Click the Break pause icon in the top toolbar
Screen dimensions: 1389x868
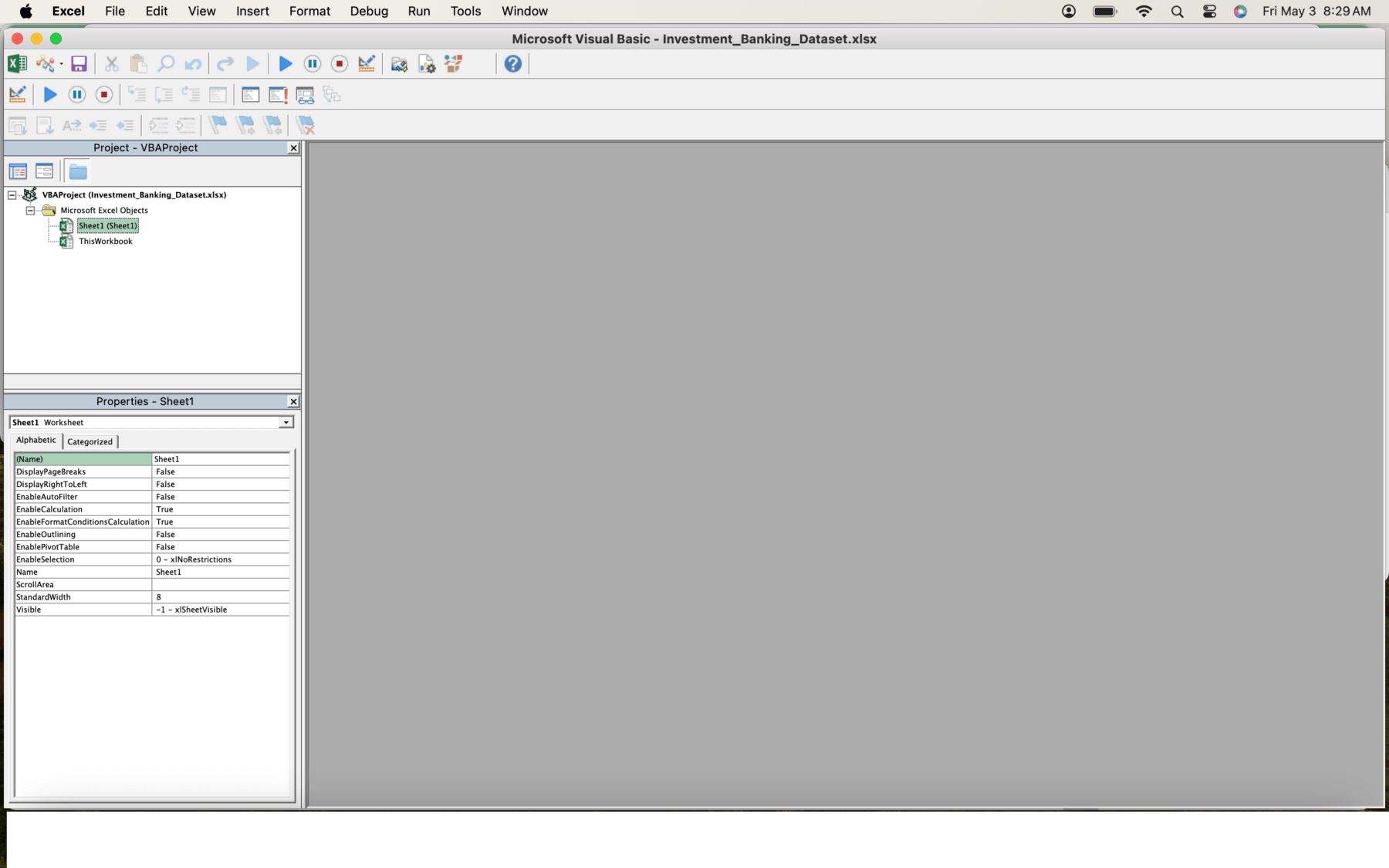(x=313, y=64)
